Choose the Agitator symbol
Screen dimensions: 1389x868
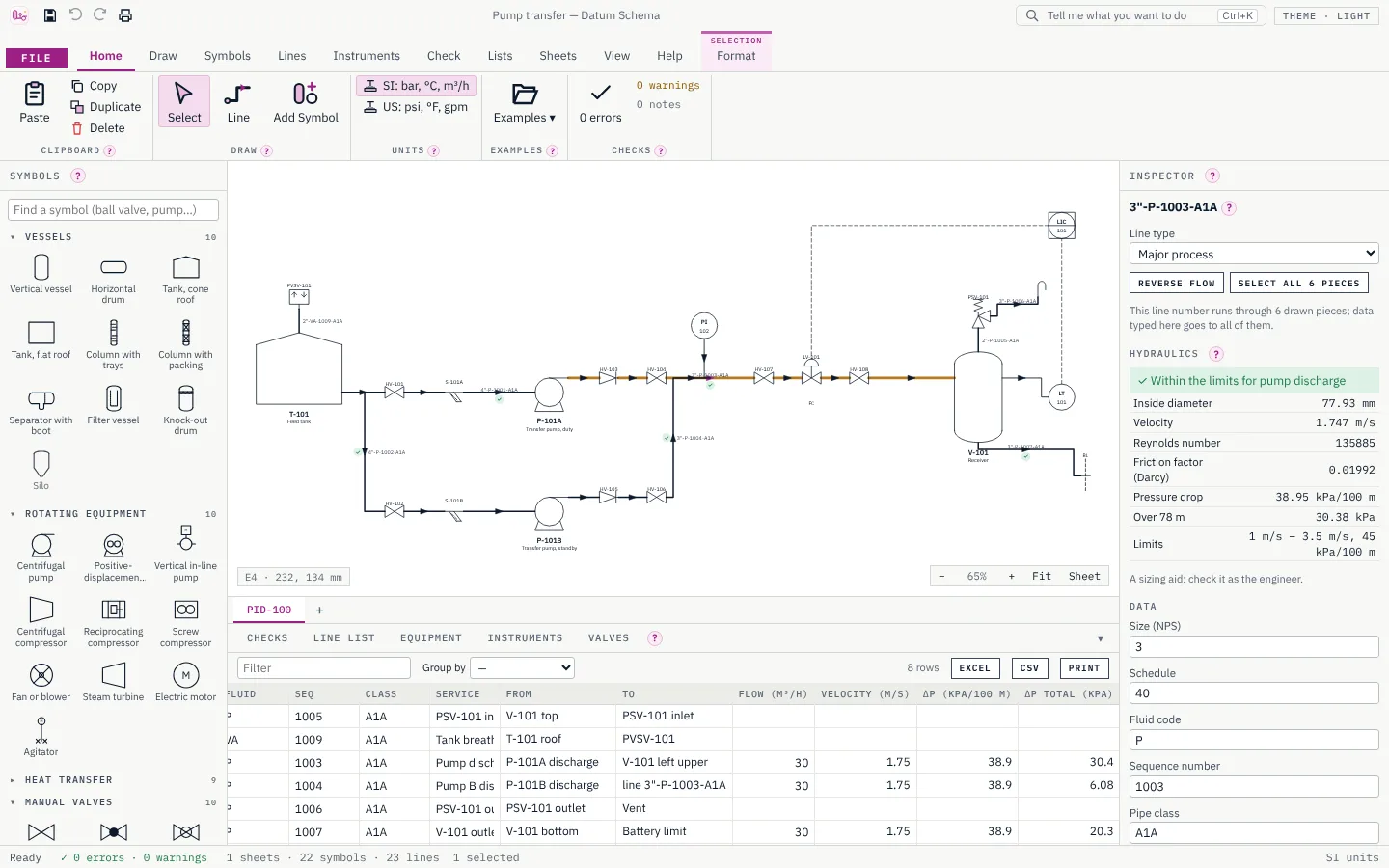[41, 737]
